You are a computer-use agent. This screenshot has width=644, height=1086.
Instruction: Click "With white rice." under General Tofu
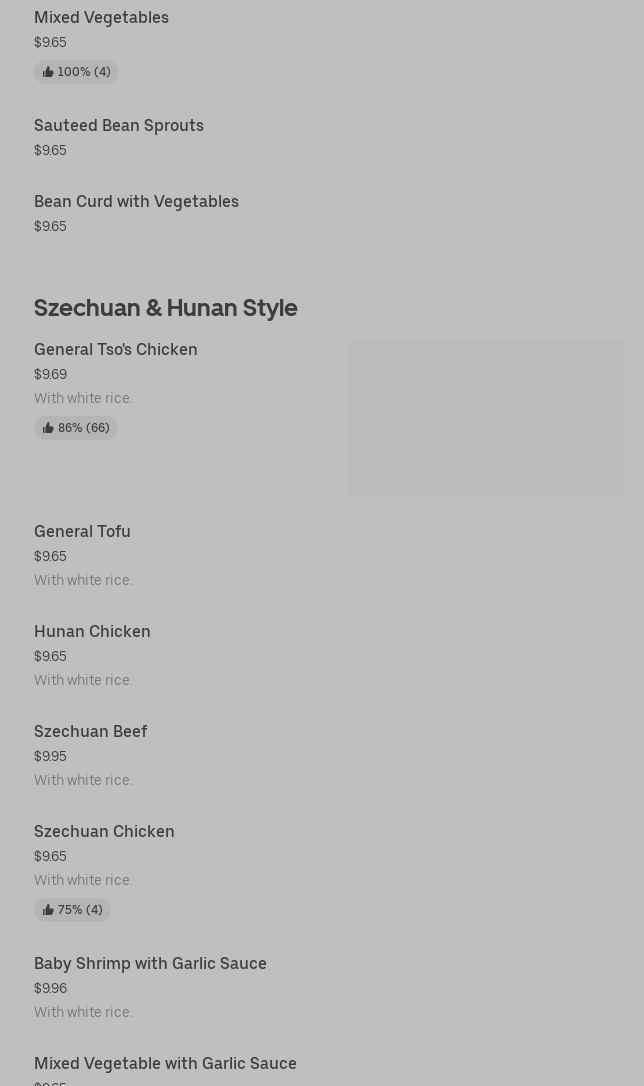point(83,580)
